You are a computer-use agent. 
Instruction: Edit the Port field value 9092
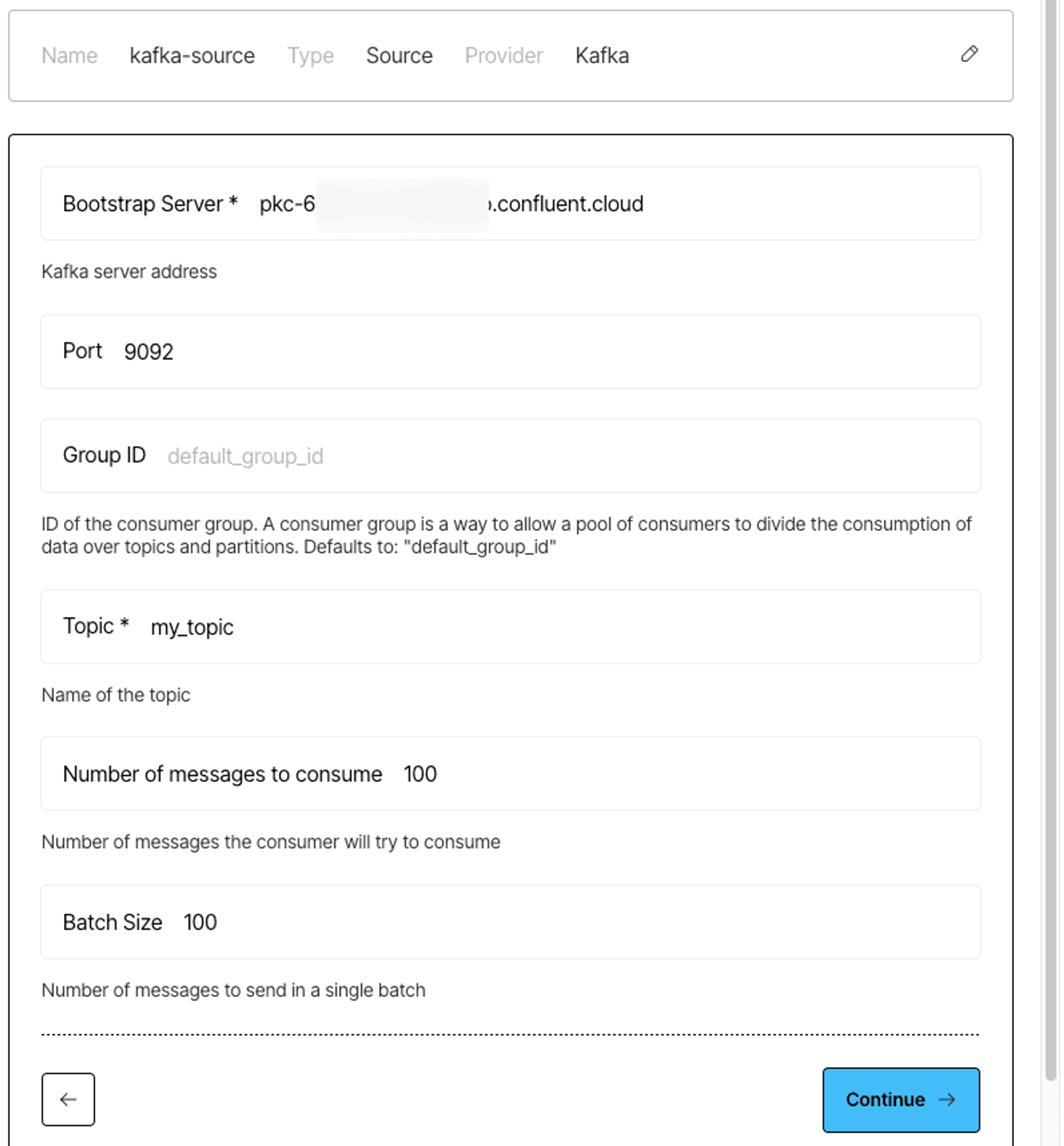pyautogui.click(x=511, y=351)
